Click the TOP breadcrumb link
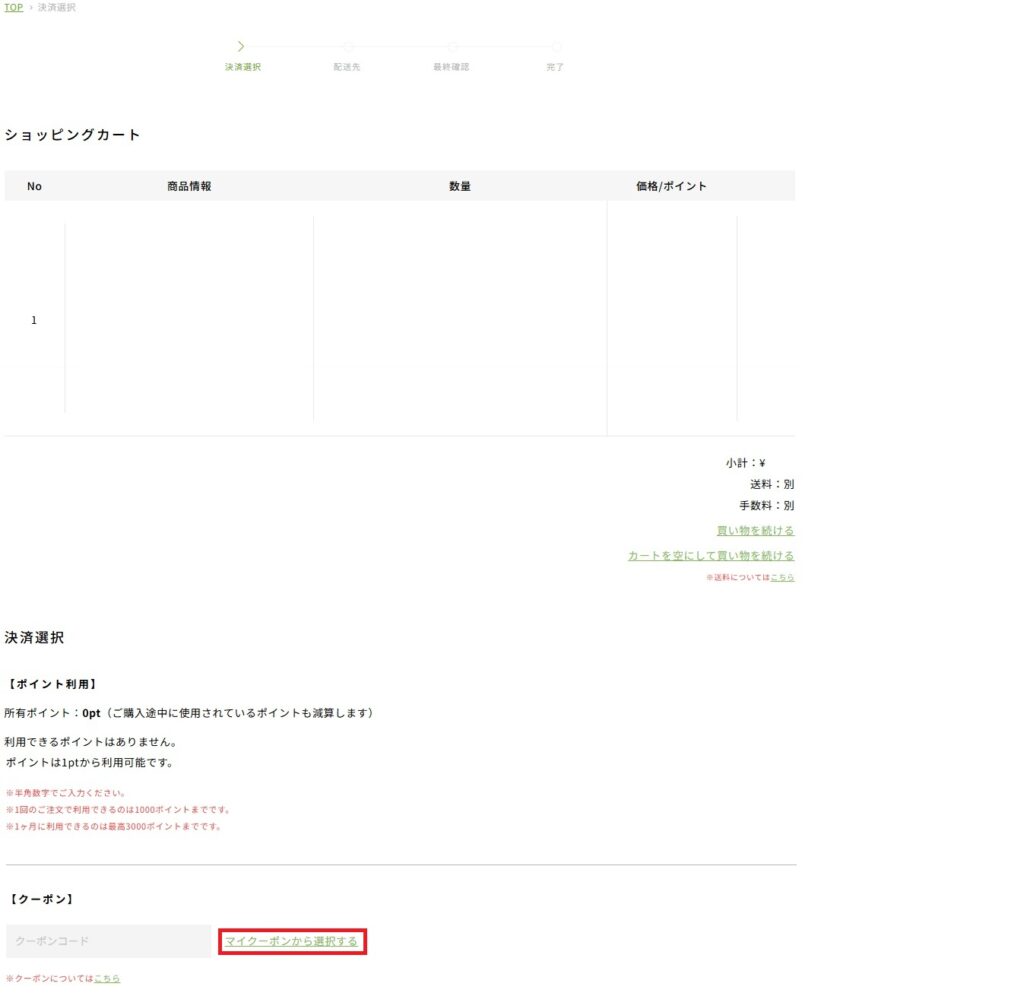 click(13, 7)
